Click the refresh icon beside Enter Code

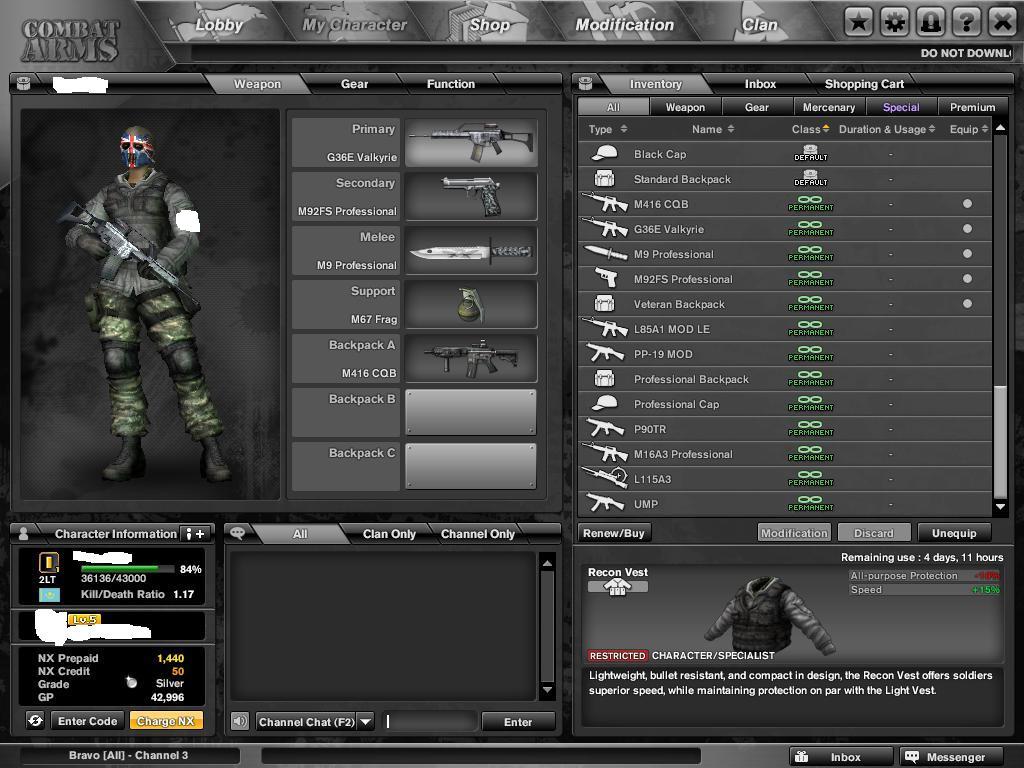[35, 720]
